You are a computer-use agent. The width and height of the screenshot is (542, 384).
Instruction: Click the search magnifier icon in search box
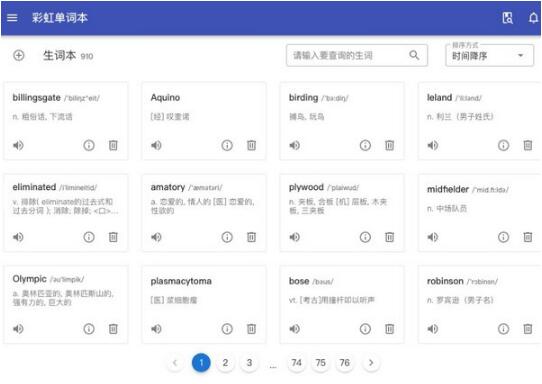pyautogui.click(x=414, y=55)
